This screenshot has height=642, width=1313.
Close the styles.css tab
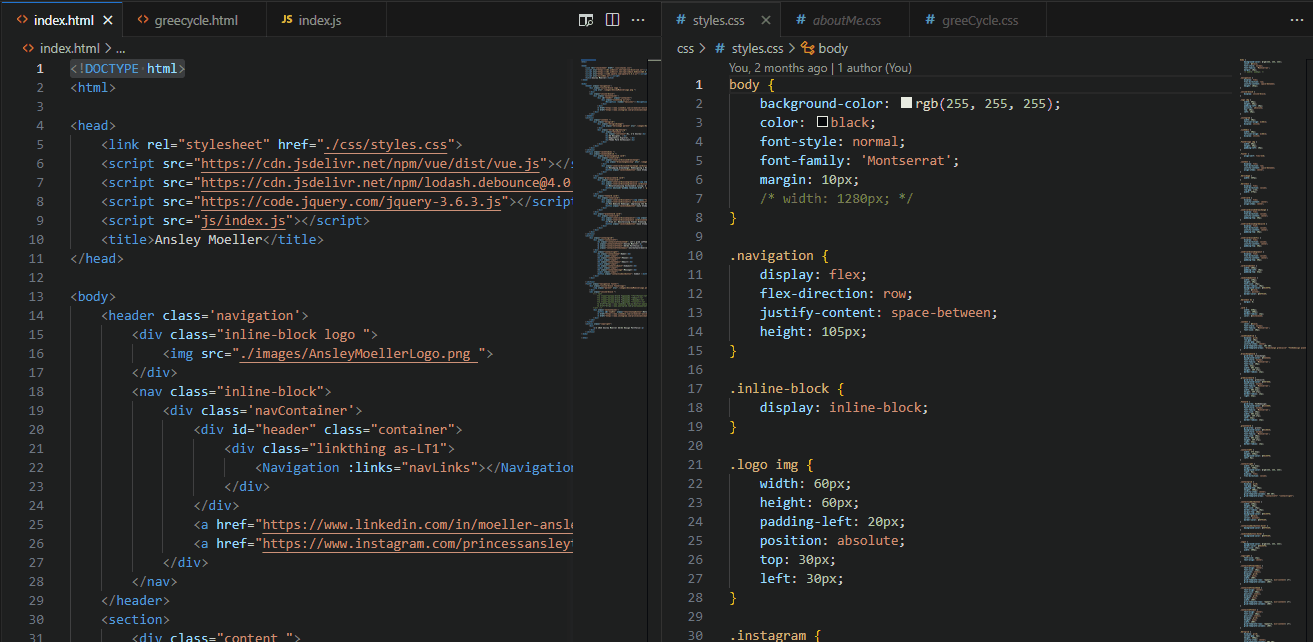764,19
